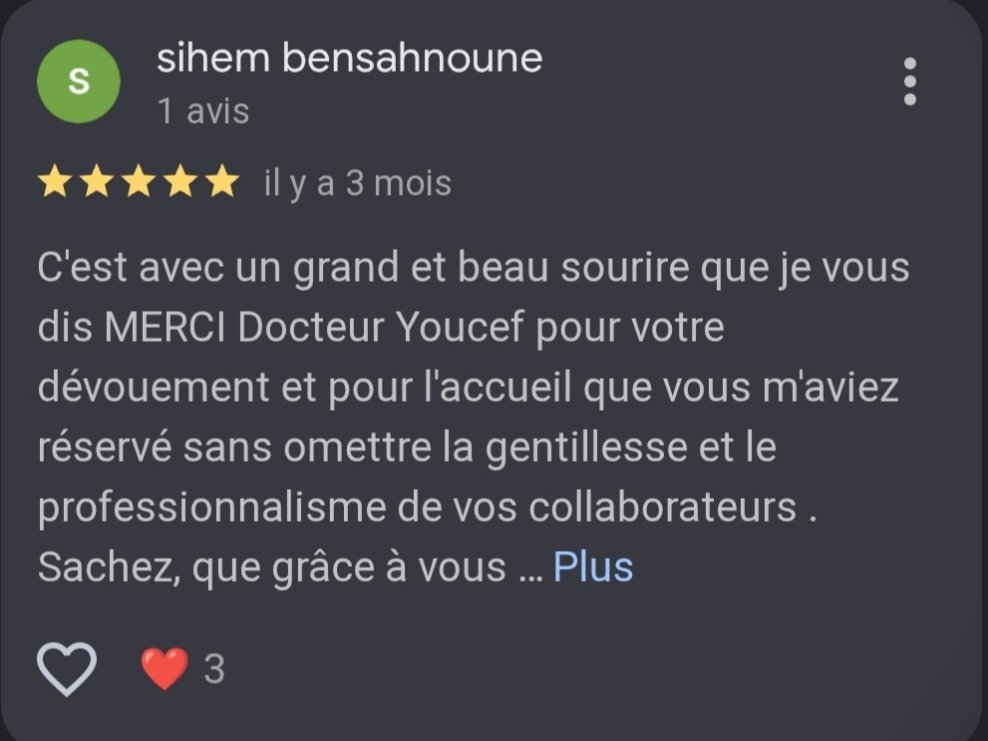Click the second yellow rating star
Viewport: 988px width, 741px height.
point(96,182)
